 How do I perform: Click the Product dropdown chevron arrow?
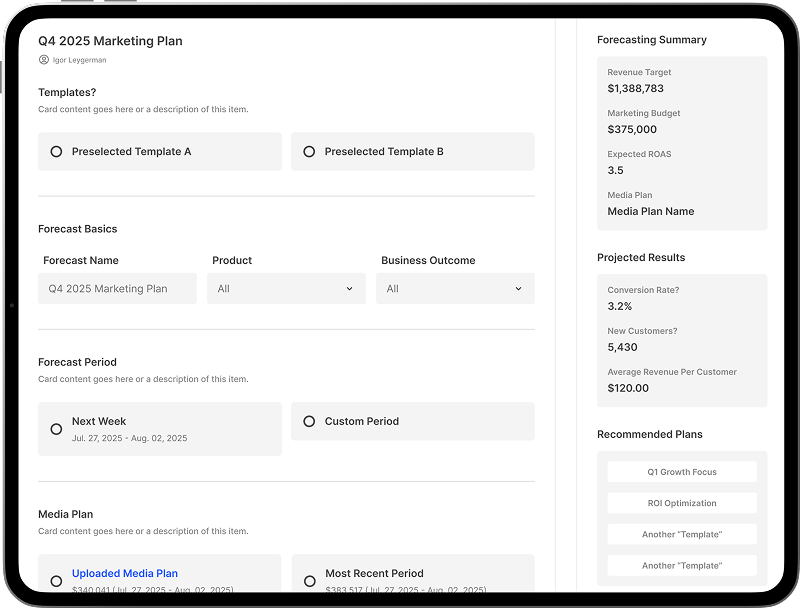point(349,289)
